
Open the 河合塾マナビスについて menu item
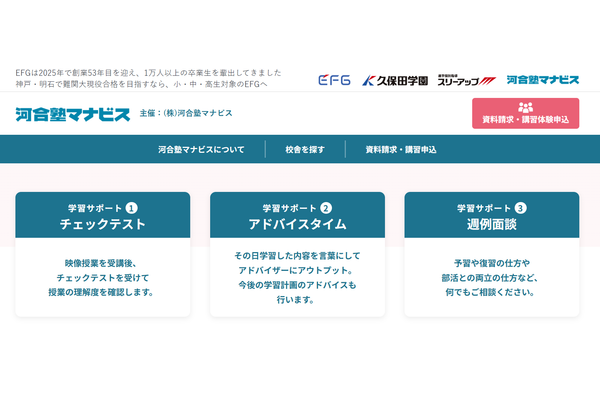coord(201,150)
